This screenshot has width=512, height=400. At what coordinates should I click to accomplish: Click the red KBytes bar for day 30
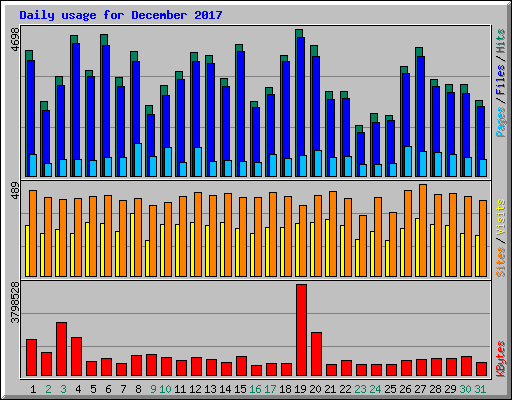[x=466, y=366]
